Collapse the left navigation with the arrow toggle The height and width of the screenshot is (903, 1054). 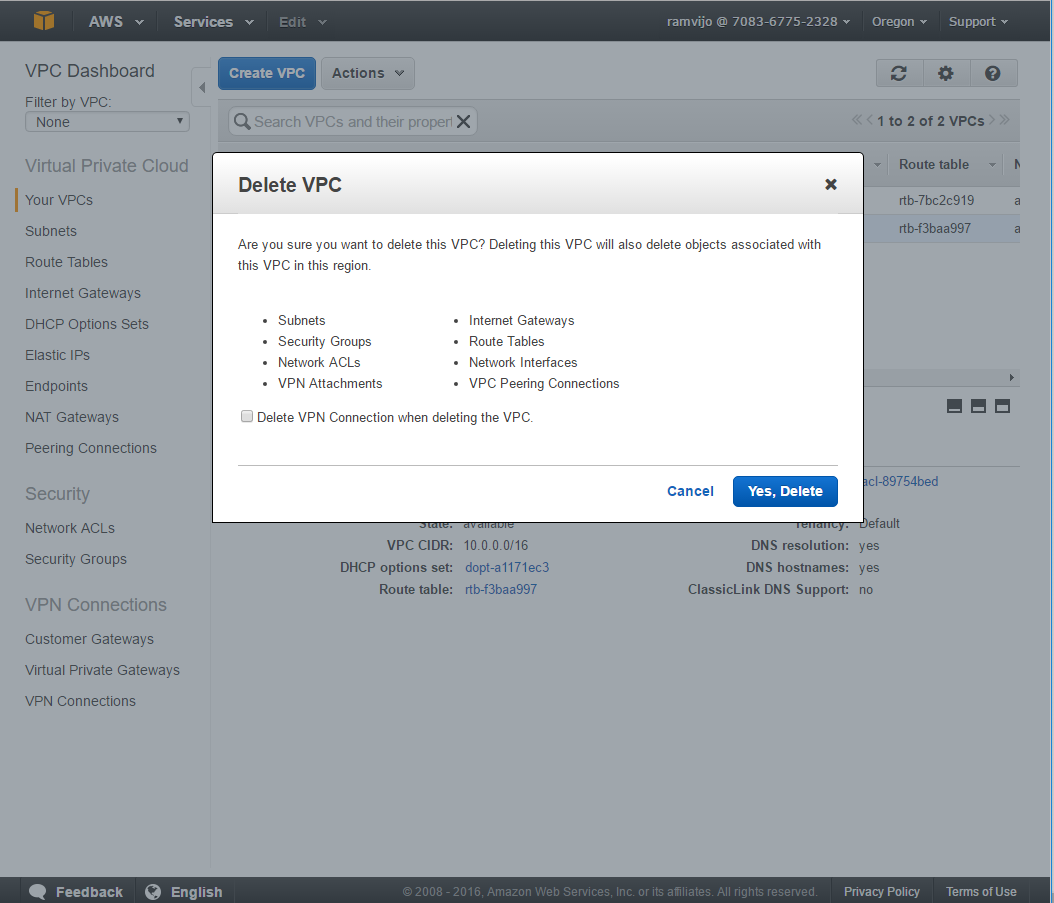tap(201, 88)
